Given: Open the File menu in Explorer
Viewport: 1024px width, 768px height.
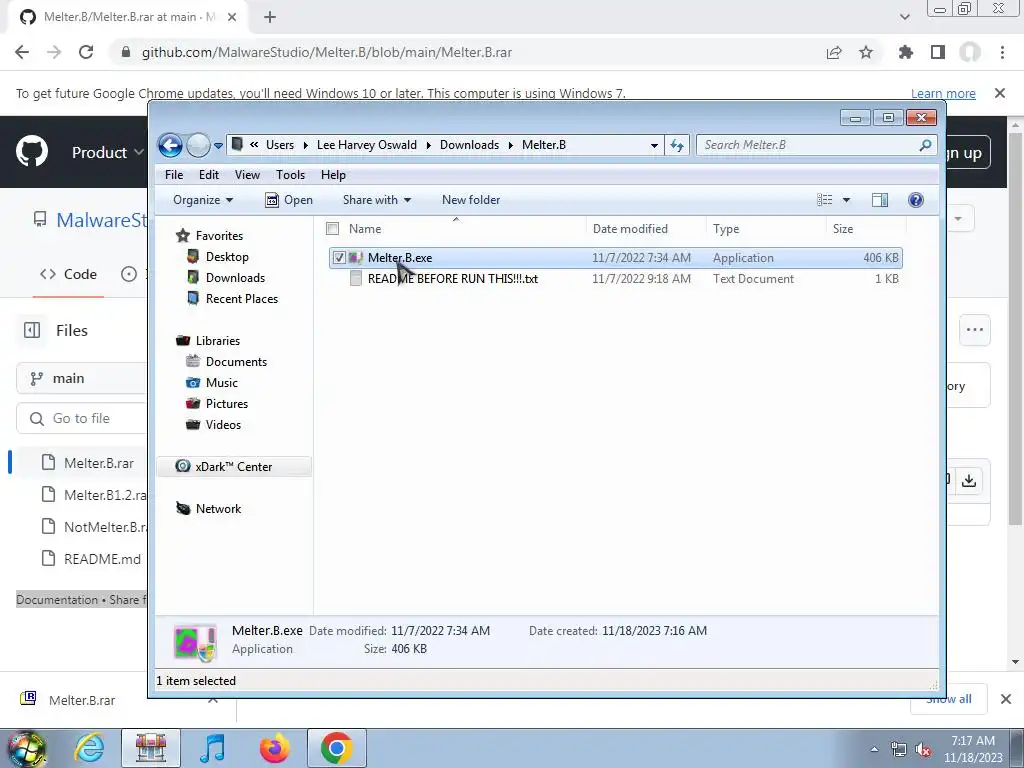Looking at the screenshot, I should coord(174,175).
